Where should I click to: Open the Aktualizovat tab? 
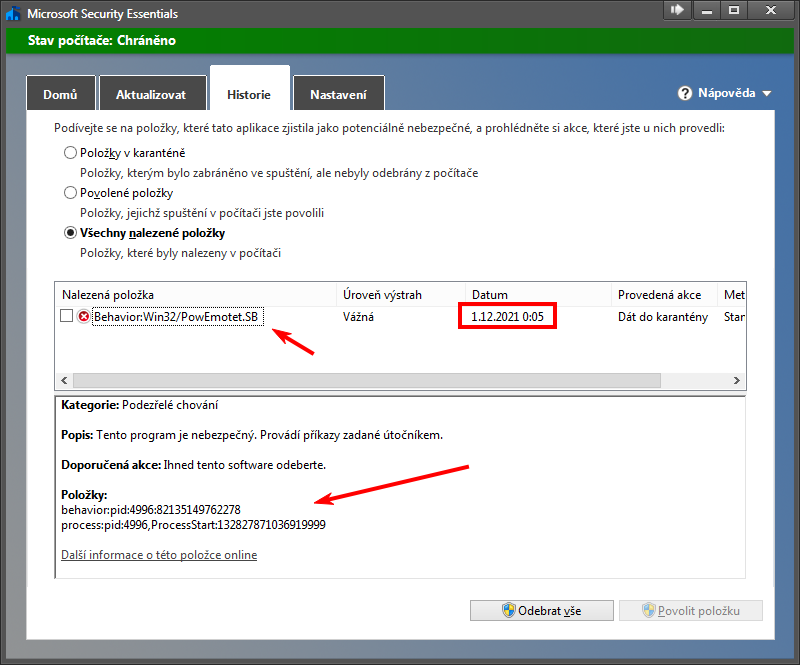pyautogui.click(x=151, y=95)
